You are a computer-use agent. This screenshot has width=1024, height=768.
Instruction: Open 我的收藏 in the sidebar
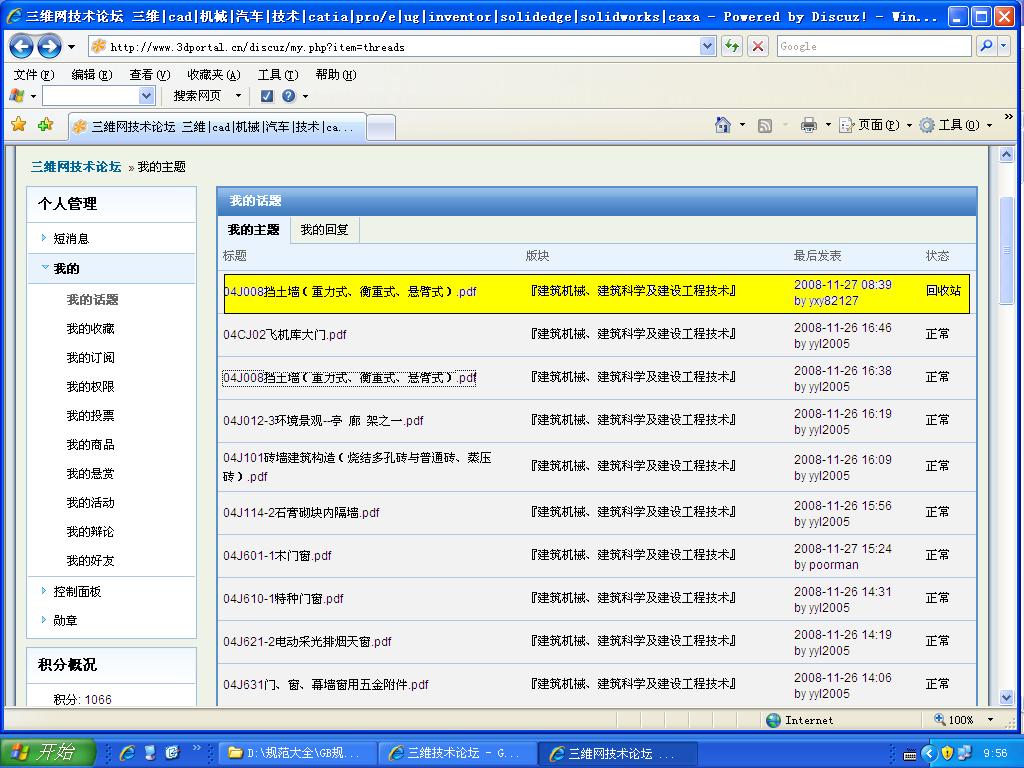tap(90, 328)
